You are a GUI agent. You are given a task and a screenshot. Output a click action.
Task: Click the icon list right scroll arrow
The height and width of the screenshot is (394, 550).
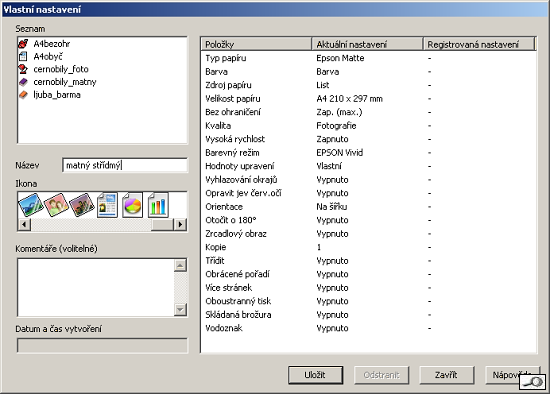coord(180,224)
